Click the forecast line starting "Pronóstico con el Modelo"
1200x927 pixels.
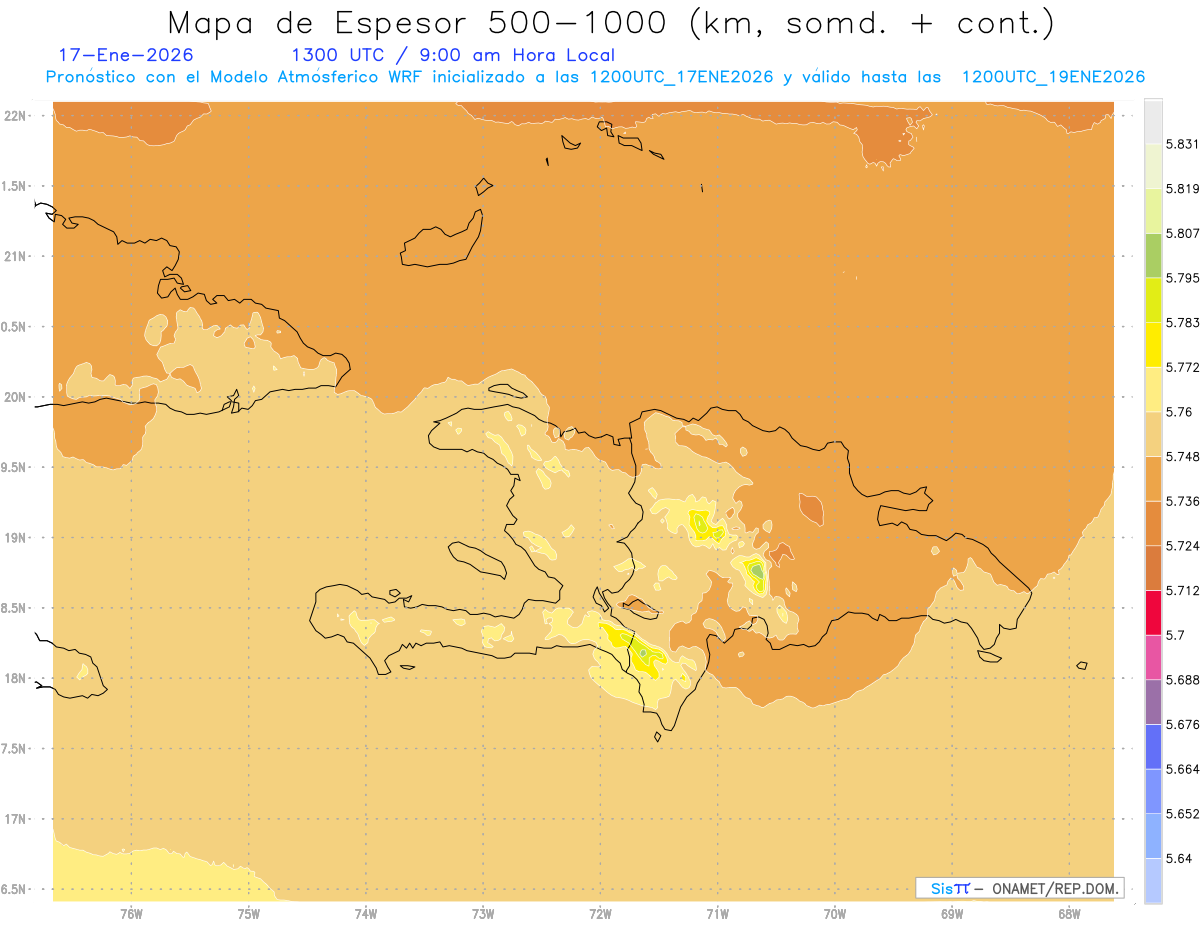tap(595, 77)
